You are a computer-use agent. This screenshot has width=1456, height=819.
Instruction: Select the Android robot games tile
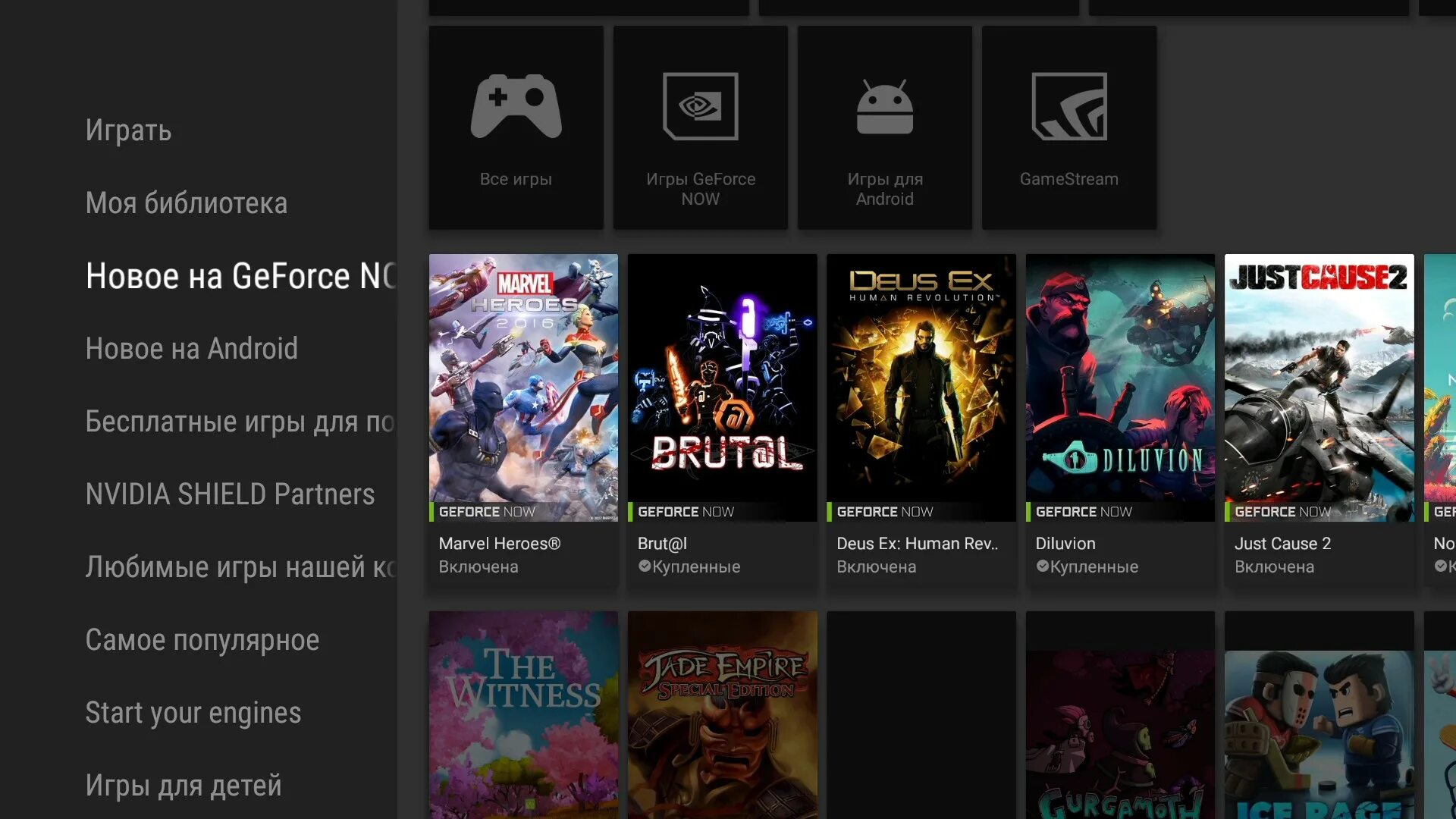[884, 127]
